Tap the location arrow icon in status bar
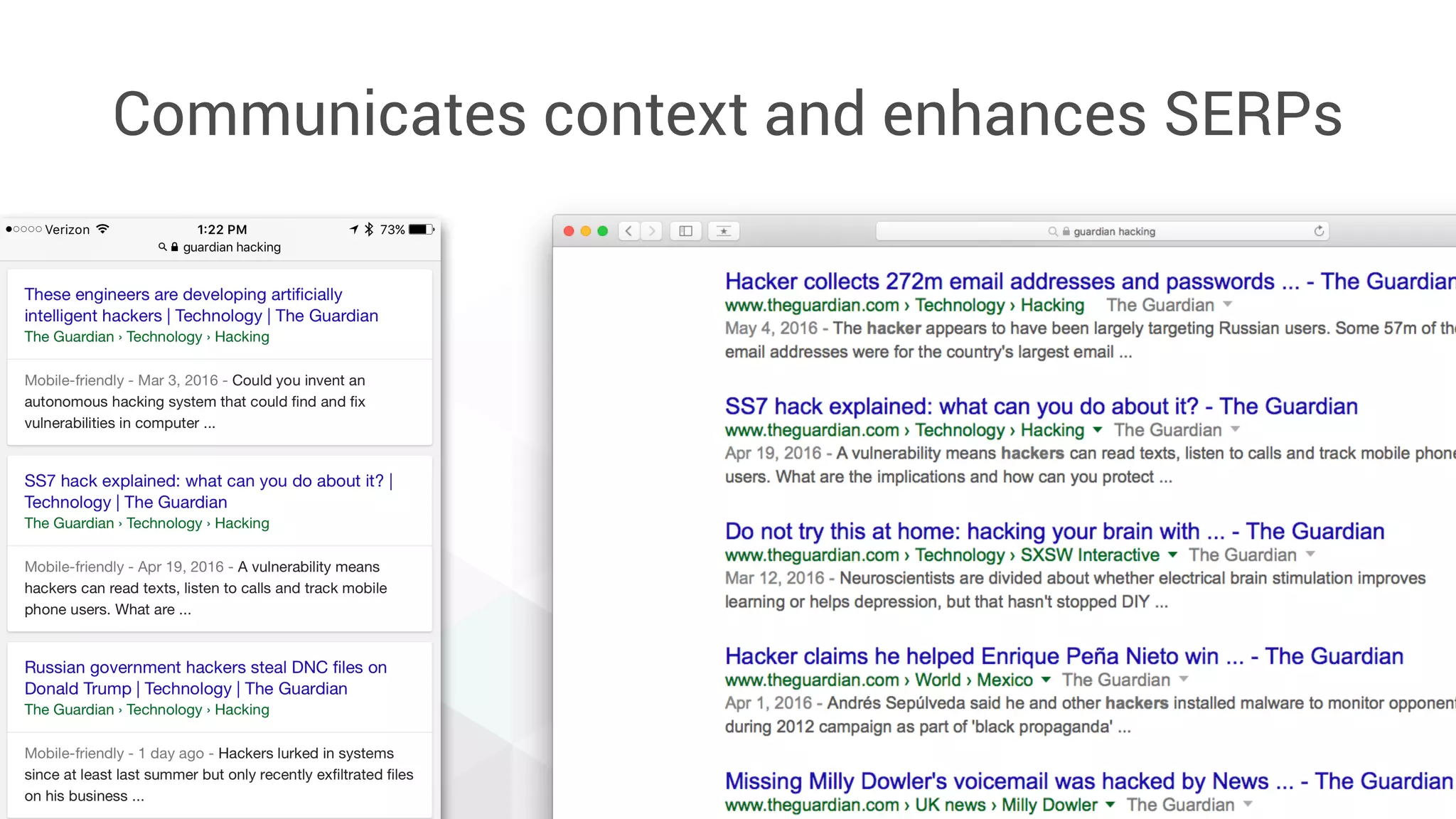The width and height of the screenshot is (1456, 819). [354, 229]
